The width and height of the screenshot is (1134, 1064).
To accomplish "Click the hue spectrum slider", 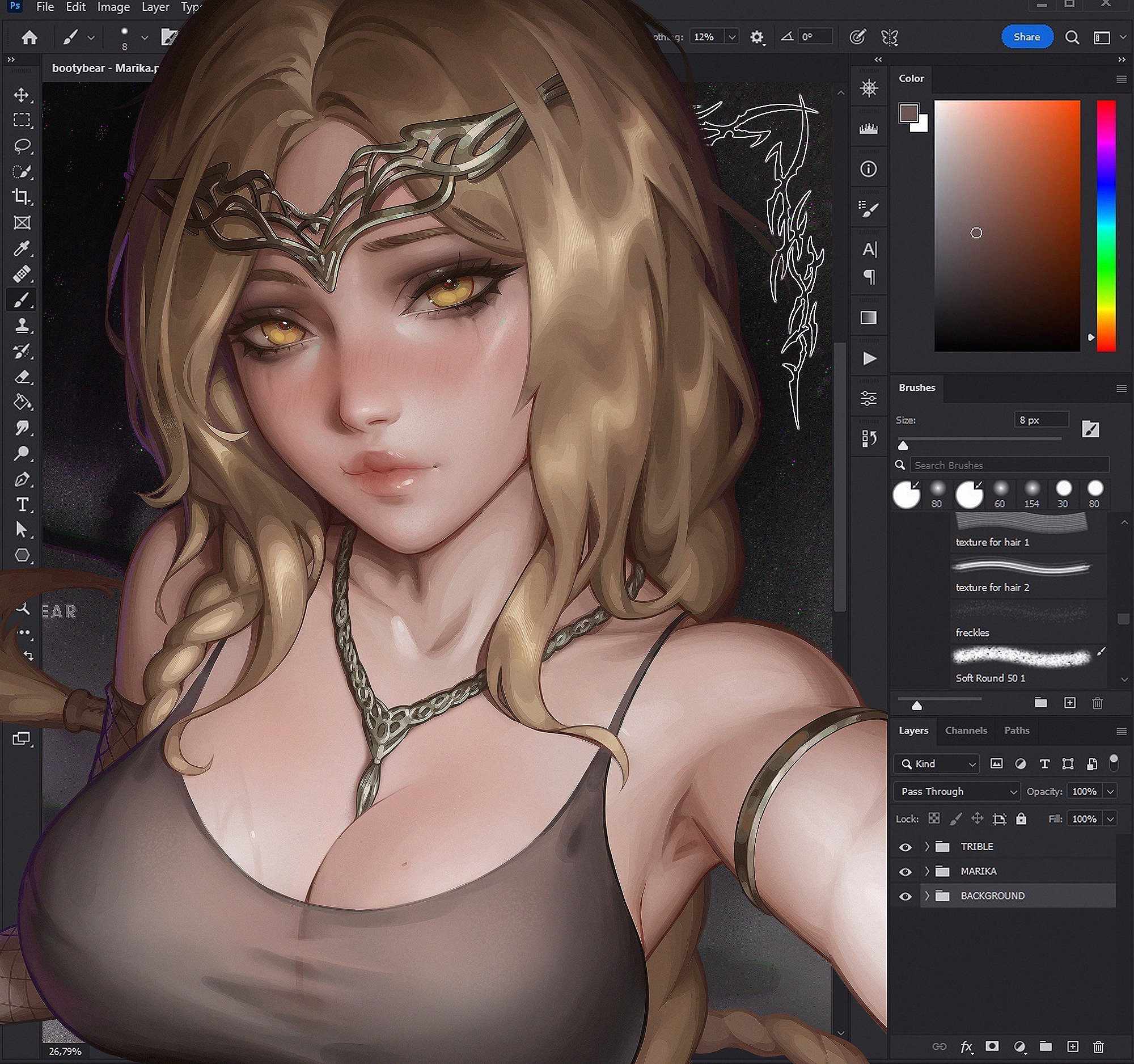I will point(1106,226).
